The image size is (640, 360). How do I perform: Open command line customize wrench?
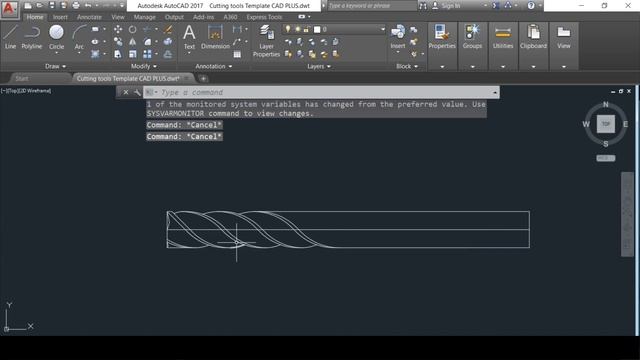tap(137, 93)
